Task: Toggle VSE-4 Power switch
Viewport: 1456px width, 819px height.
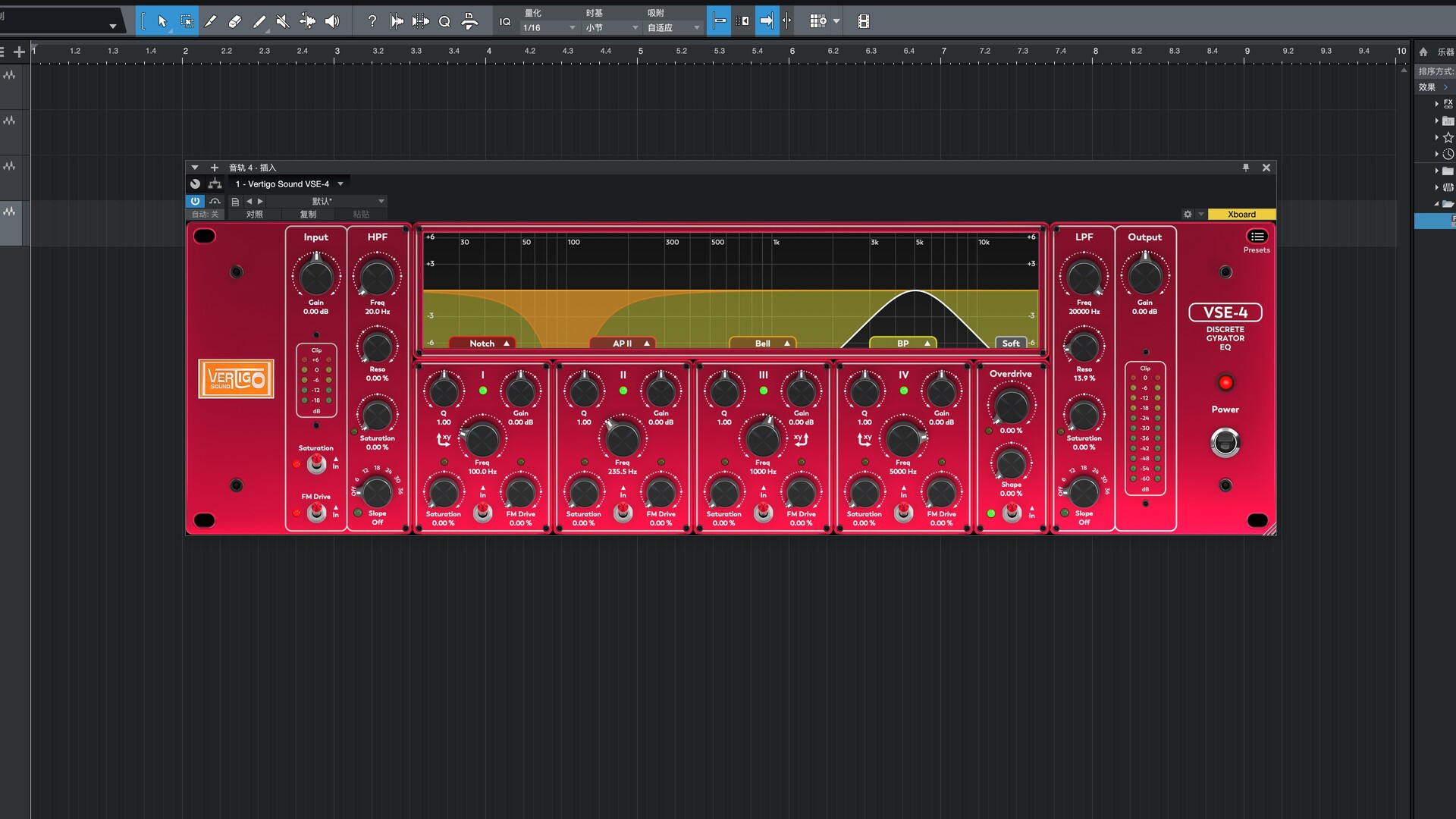Action: coord(1225,443)
